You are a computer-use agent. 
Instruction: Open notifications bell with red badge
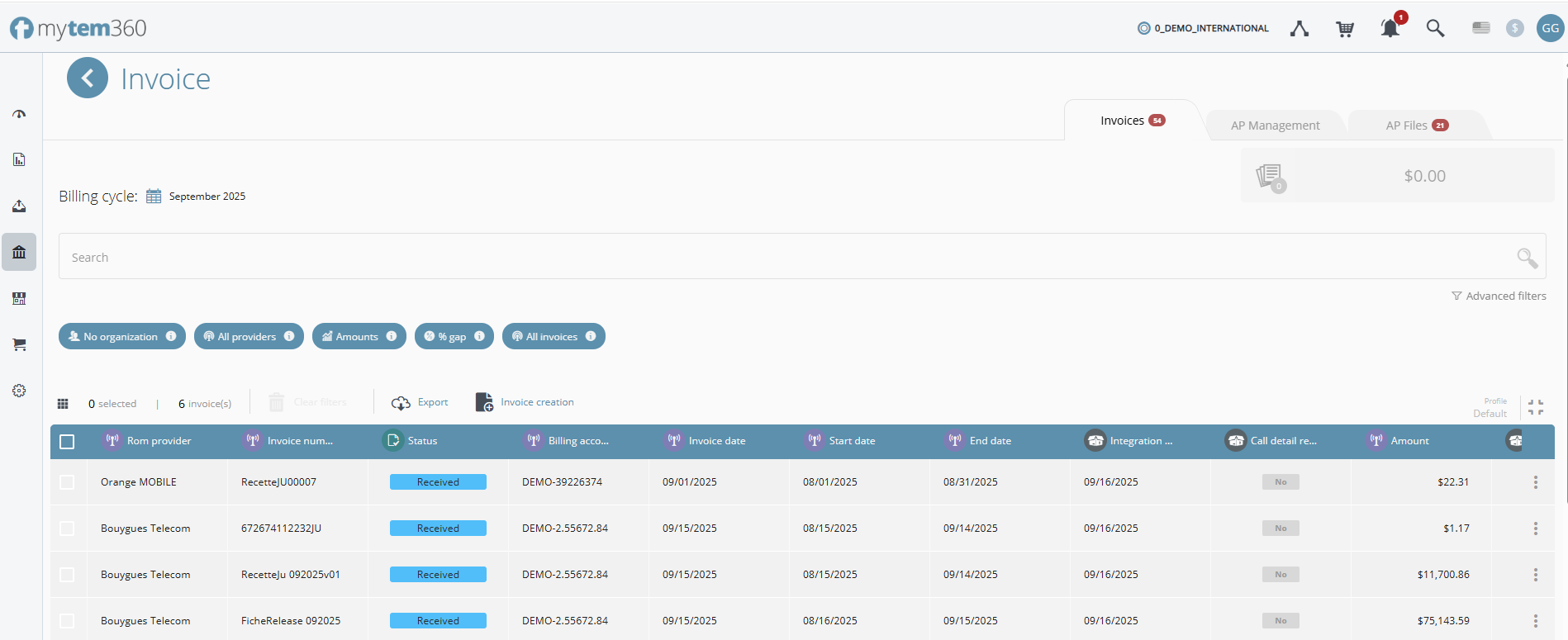(1391, 27)
